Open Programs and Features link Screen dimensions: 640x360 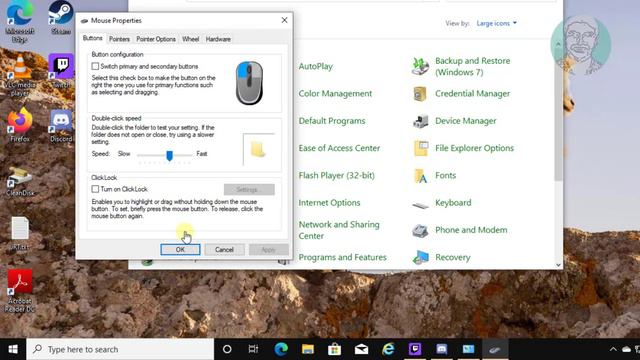pos(342,258)
